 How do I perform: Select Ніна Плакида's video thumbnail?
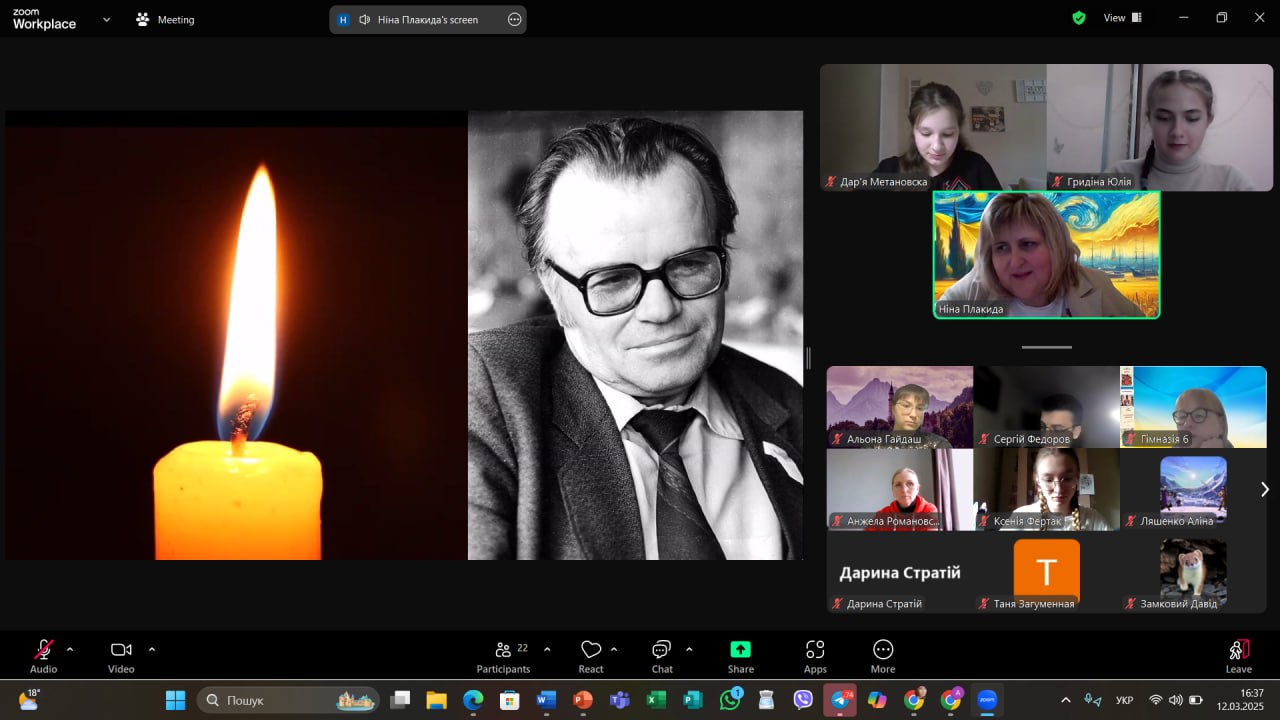coord(1046,254)
